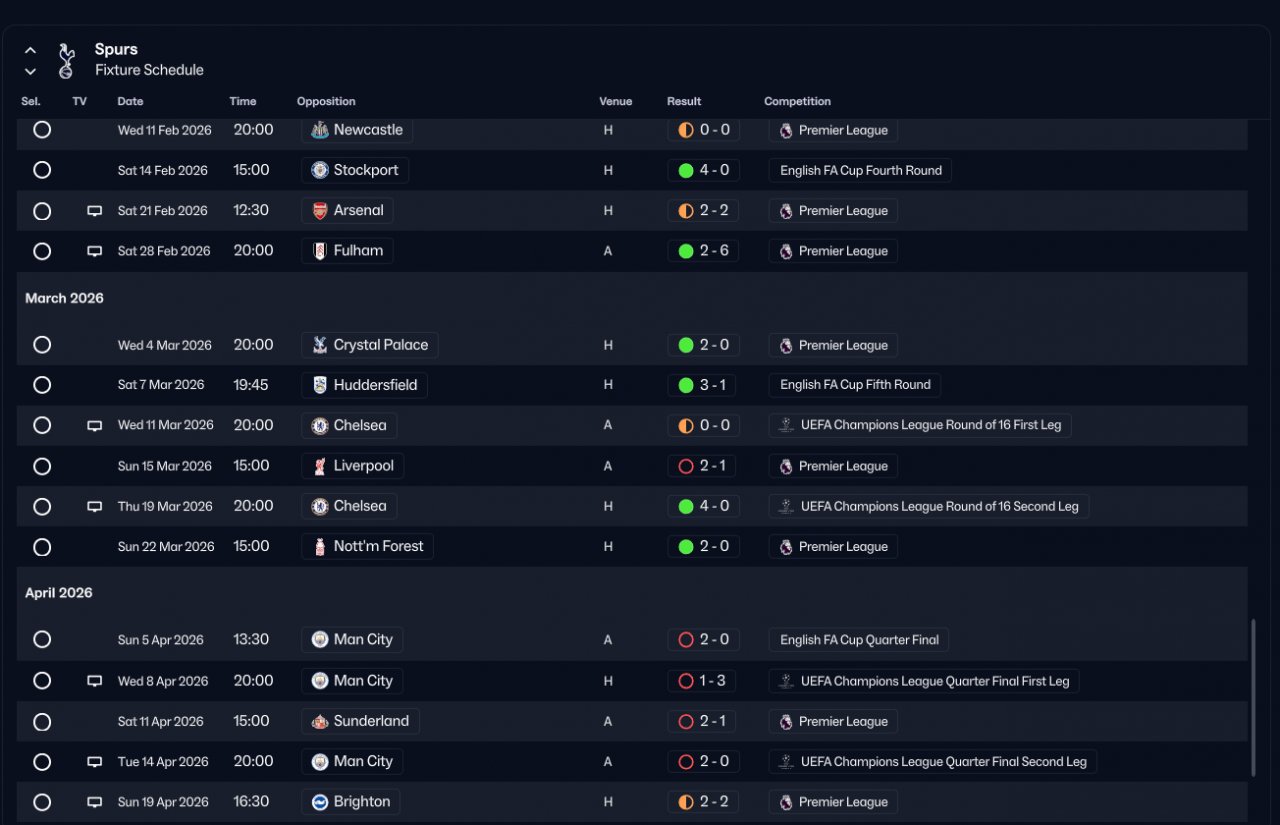
Task: Open the English FA Cup Fourth Round competition
Action: 860,170
